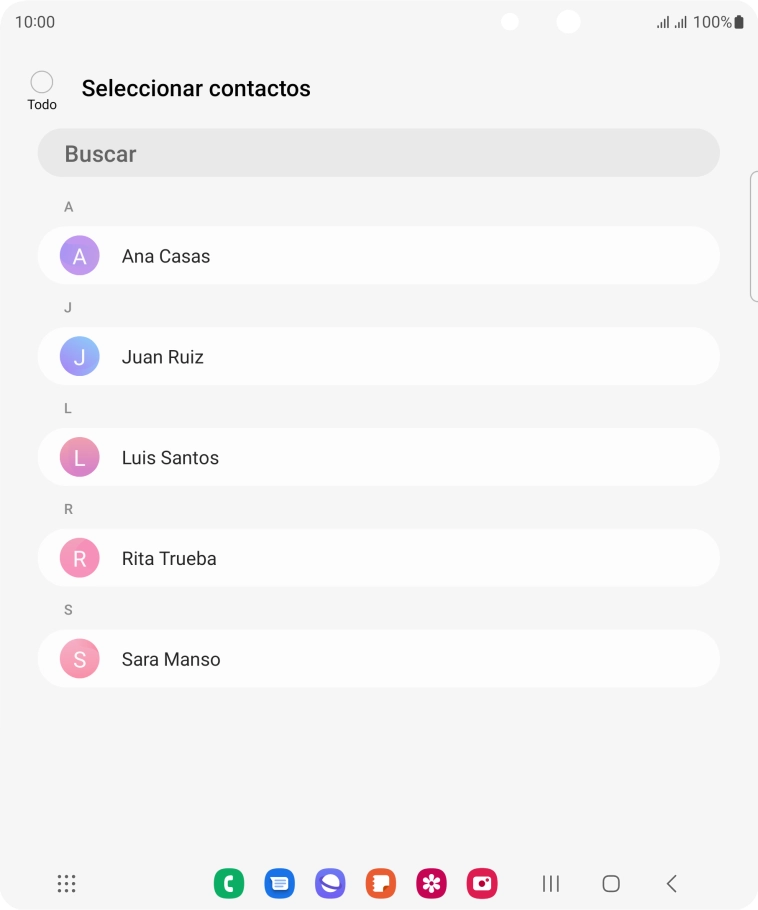This screenshot has width=758, height=910.
Task: Pick Rita Trueba contact entry
Action: [378, 558]
